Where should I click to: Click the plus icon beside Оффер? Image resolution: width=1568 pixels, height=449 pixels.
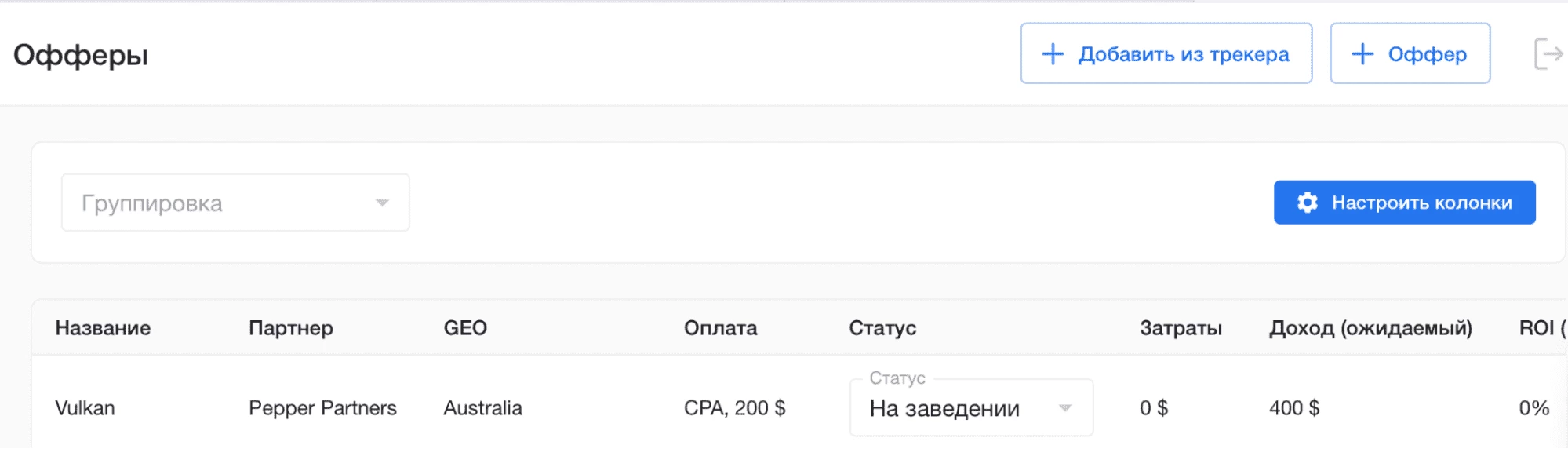click(1363, 53)
